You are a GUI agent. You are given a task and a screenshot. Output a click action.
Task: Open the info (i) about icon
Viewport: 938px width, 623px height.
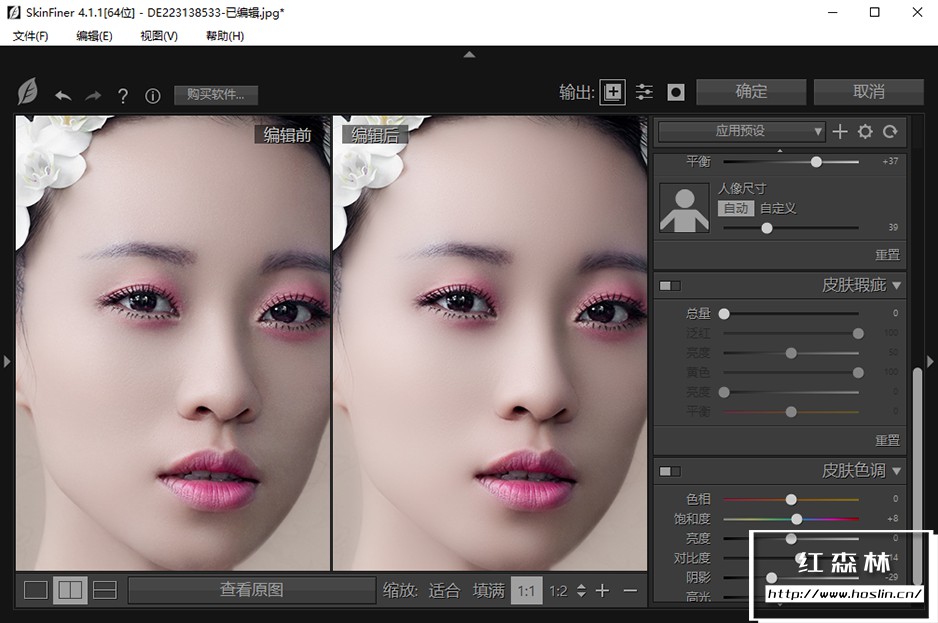pyautogui.click(x=153, y=95)
